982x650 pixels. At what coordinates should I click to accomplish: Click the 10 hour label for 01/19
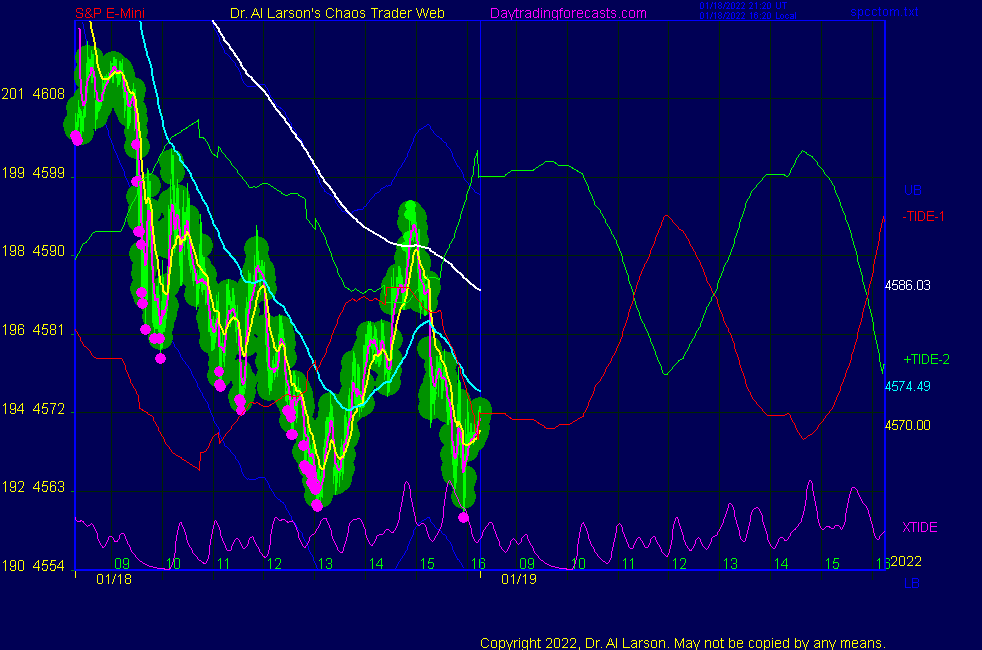[x=578, y=564]
